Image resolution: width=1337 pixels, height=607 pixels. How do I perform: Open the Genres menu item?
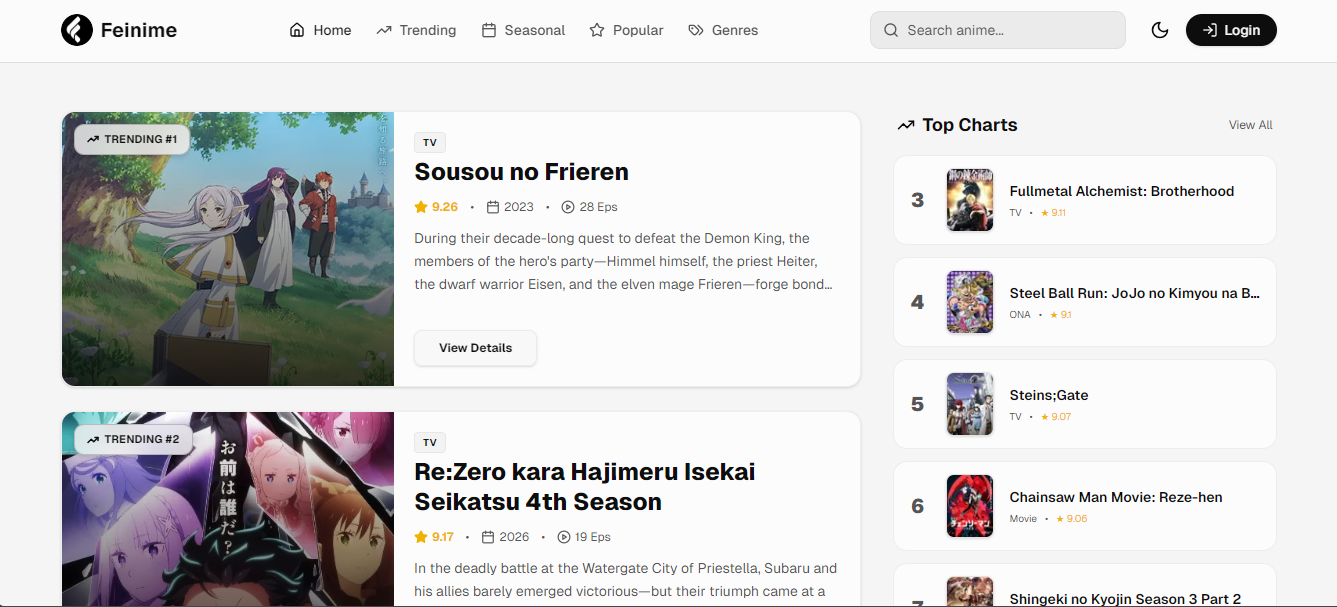pyautogui.click(x=723, y=30)
